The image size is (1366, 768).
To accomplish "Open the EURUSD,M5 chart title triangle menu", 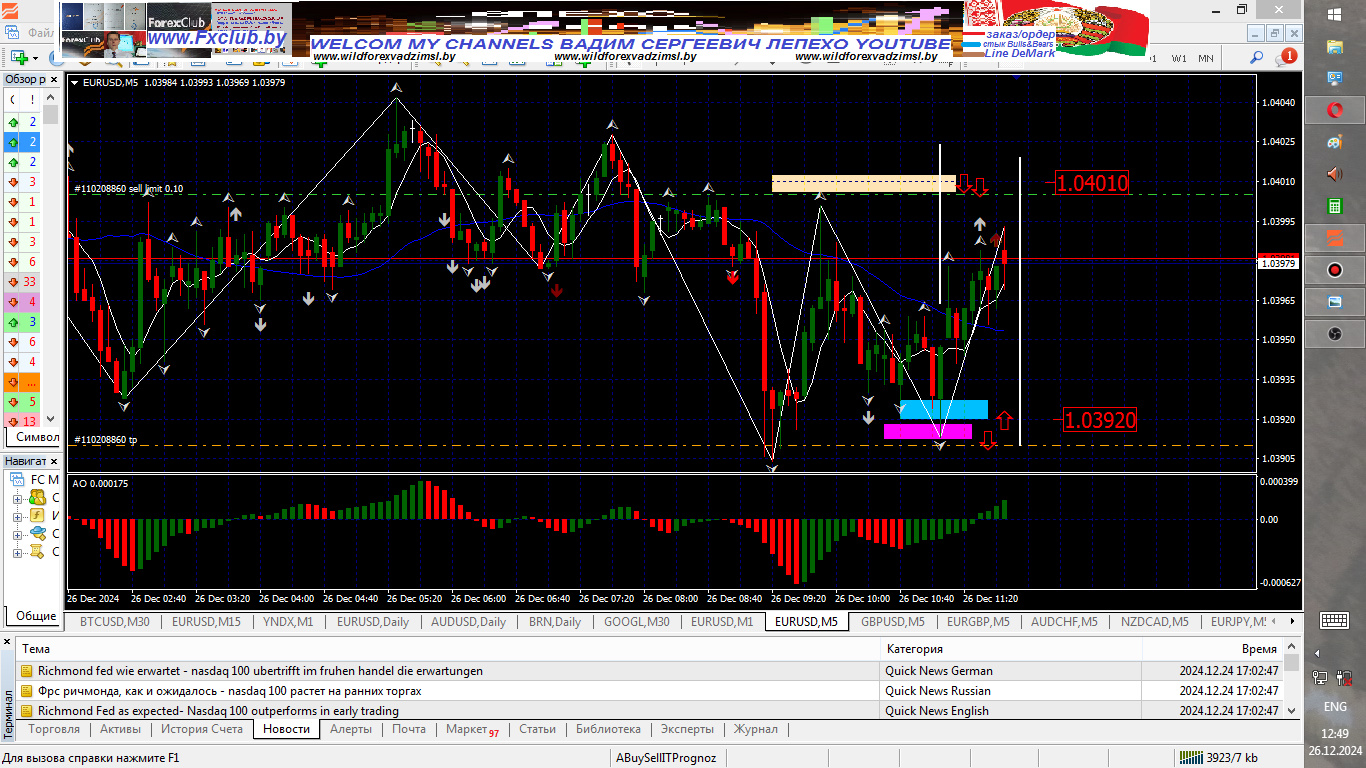I will (75, 83).
